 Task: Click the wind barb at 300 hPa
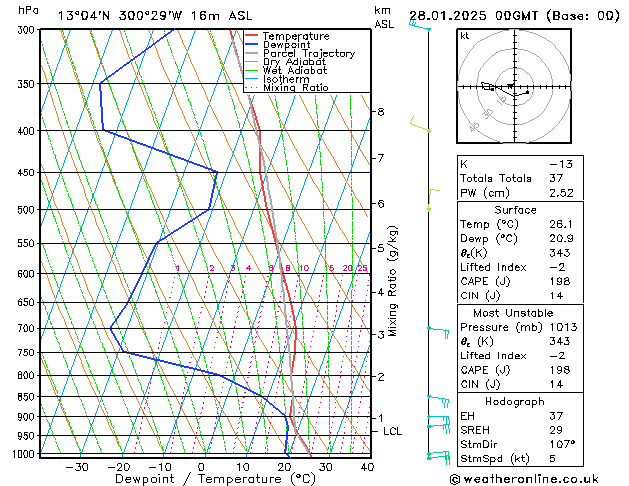pyautogui.click(x=420, y=26)
